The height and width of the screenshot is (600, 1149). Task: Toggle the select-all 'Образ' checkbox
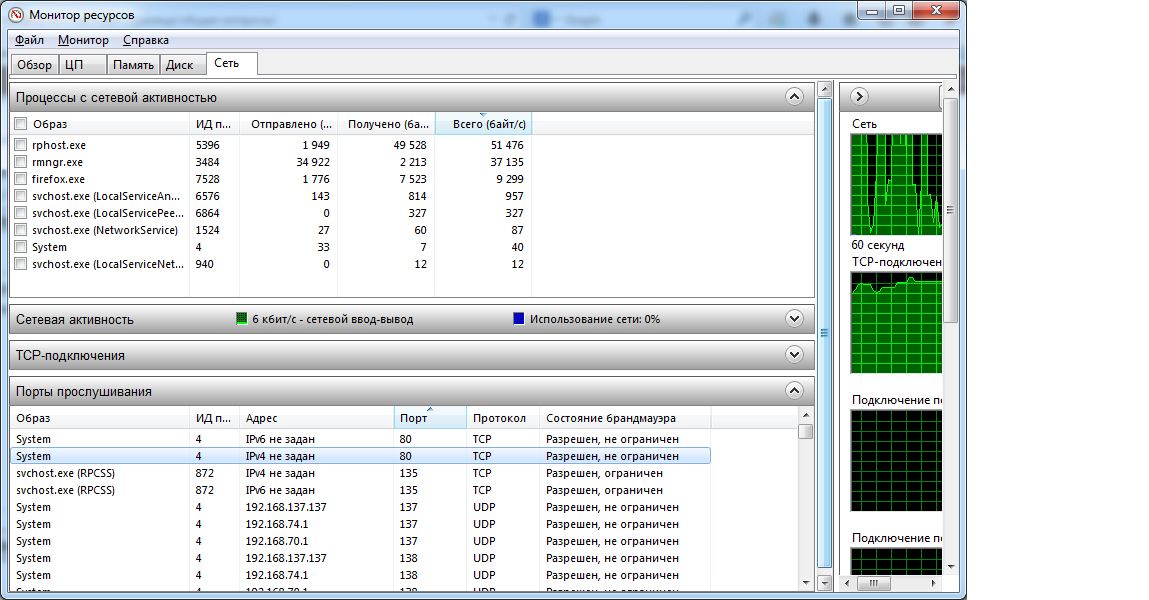tap(21, 124)
